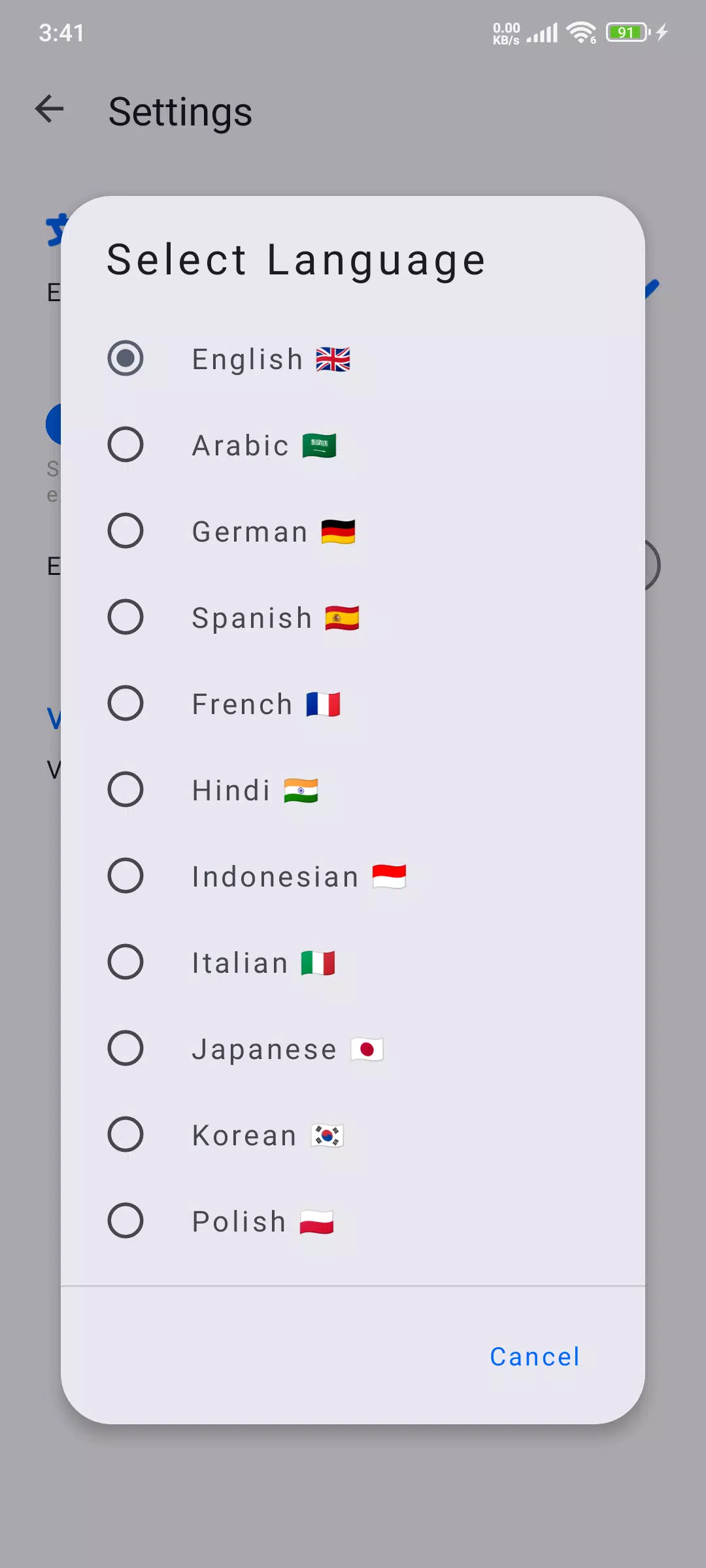This screenshot has height=1568, width=706.
Task: Select the Korean radio button
Action: (126, 1134)
